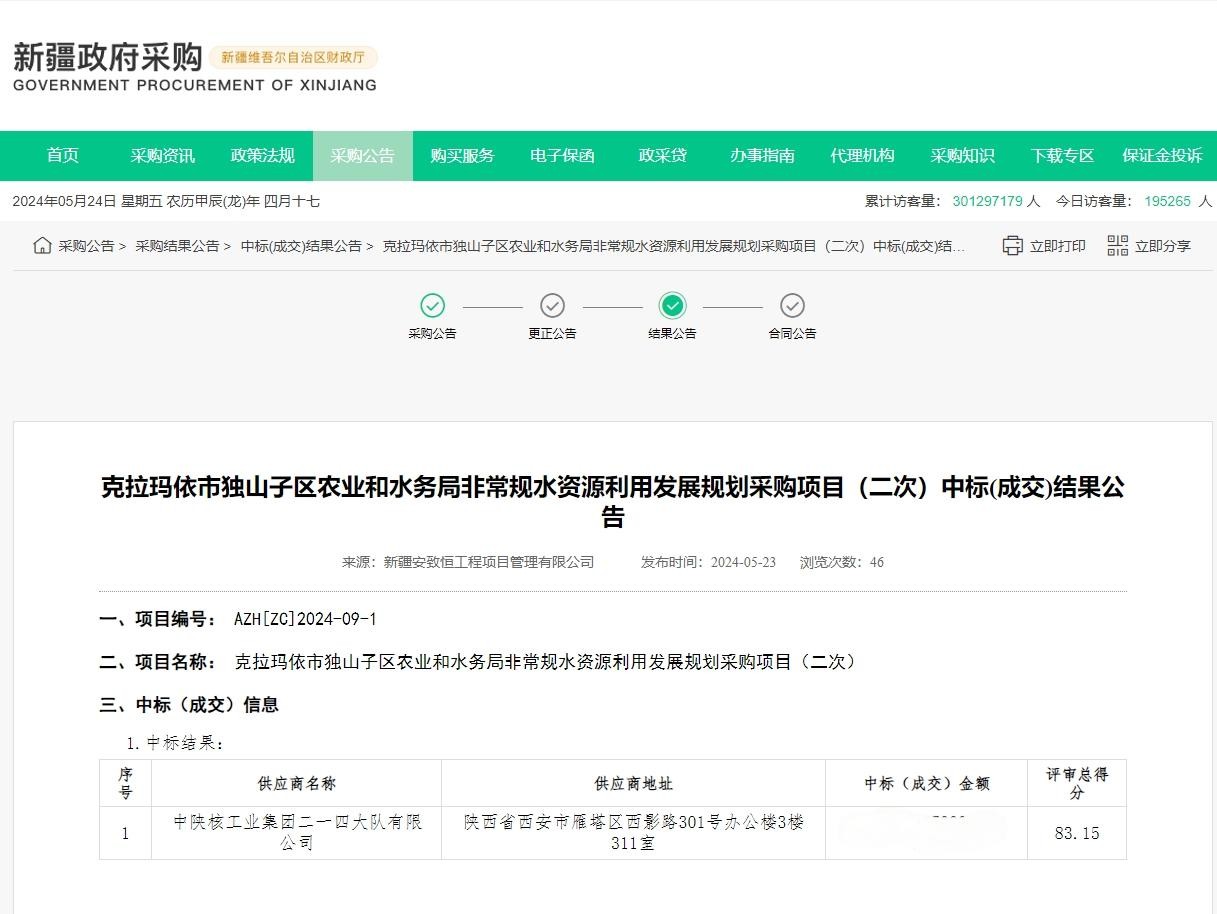Click the 新疆政府采购 site logo

(108, 58)
